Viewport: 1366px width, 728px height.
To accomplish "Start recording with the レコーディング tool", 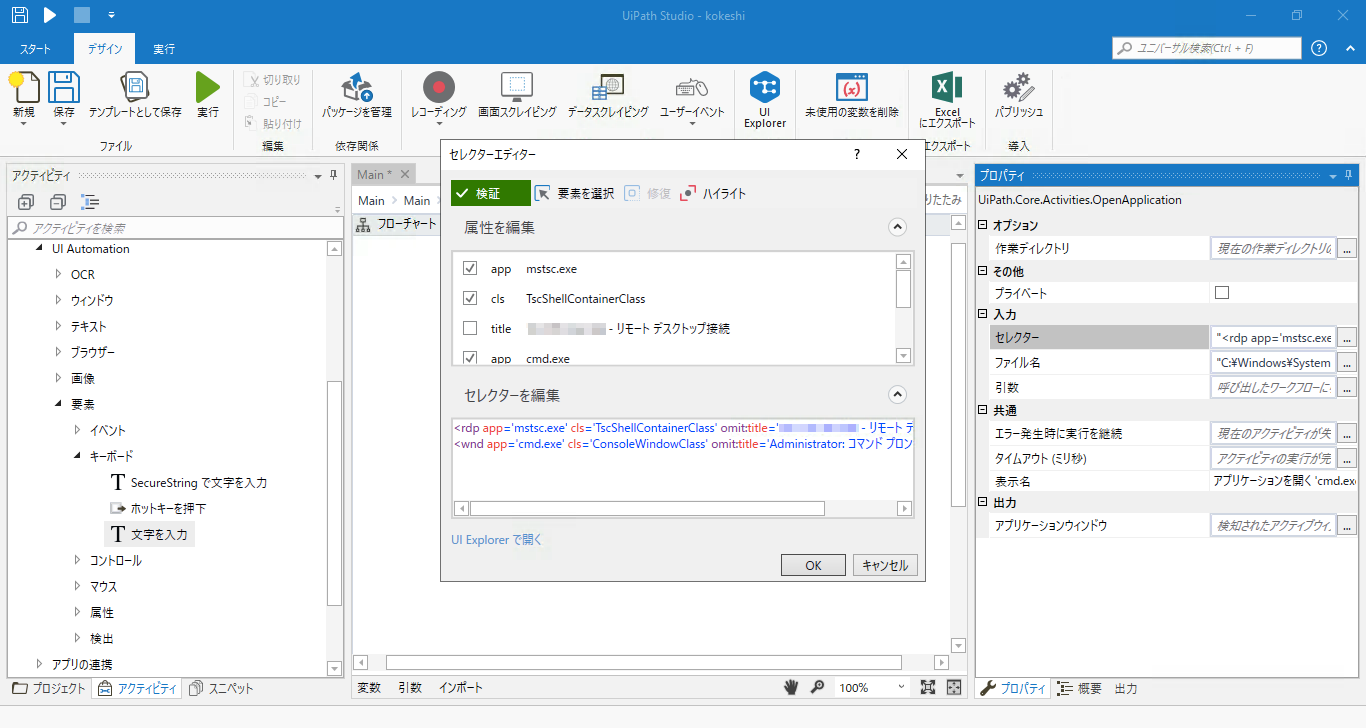I will [437, 98].
